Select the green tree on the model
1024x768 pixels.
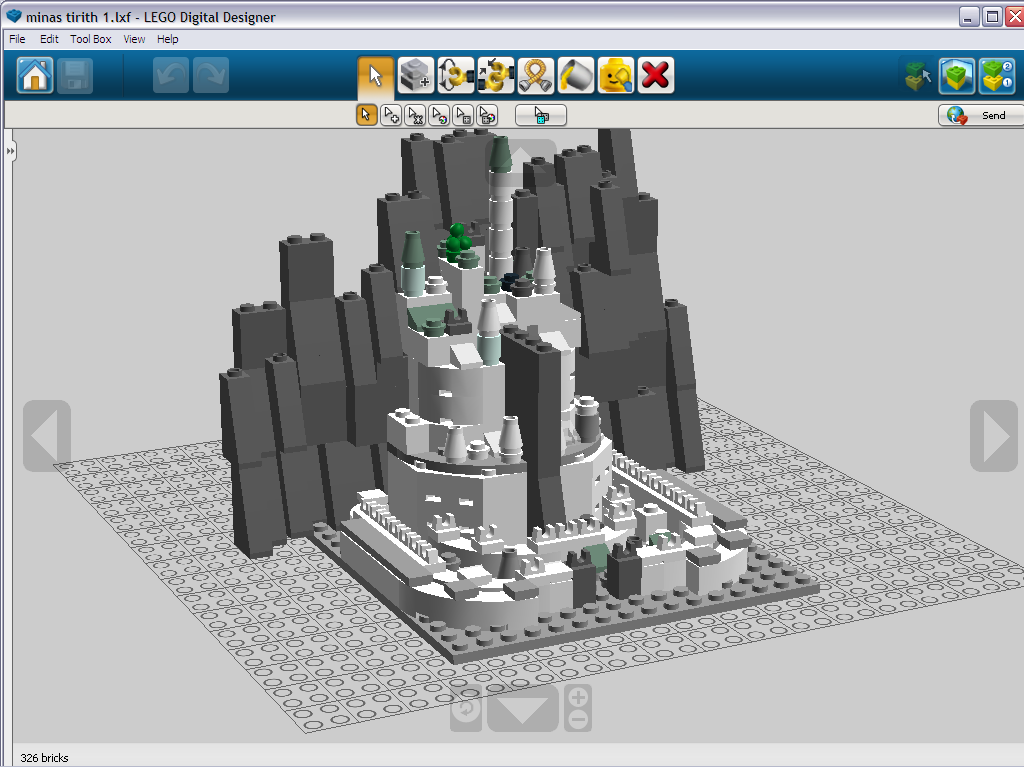[456, 244]
